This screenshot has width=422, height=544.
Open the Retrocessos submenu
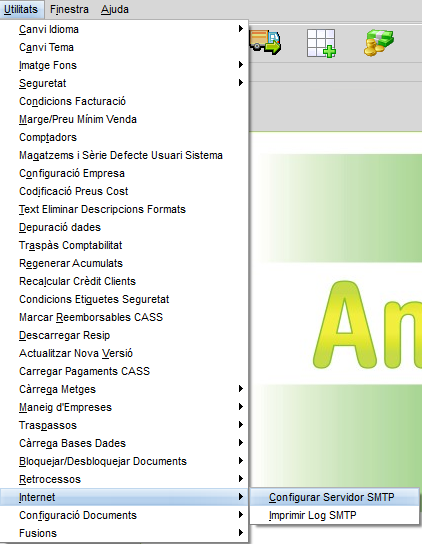124,479
